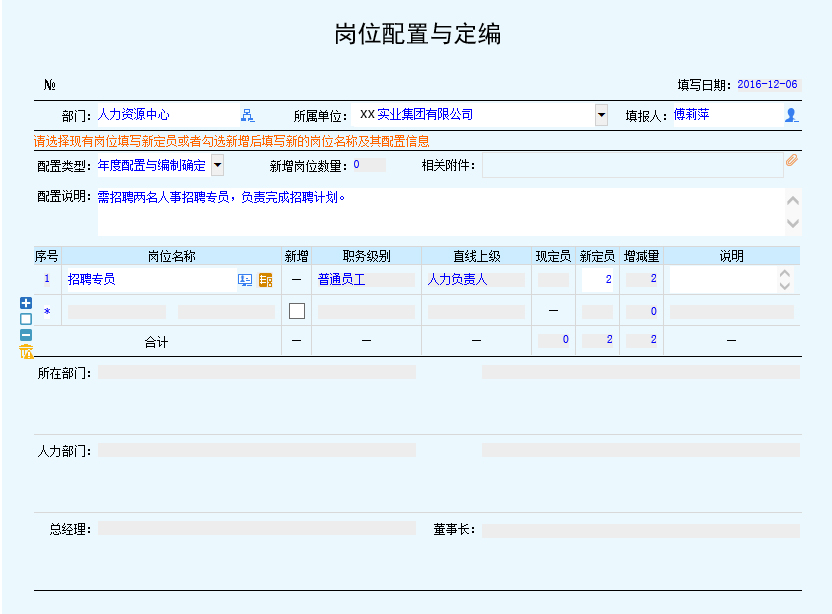This screenshot has width=832, height=614.
Task: Click first 人力部门 approval field
Action: [257, 450]
